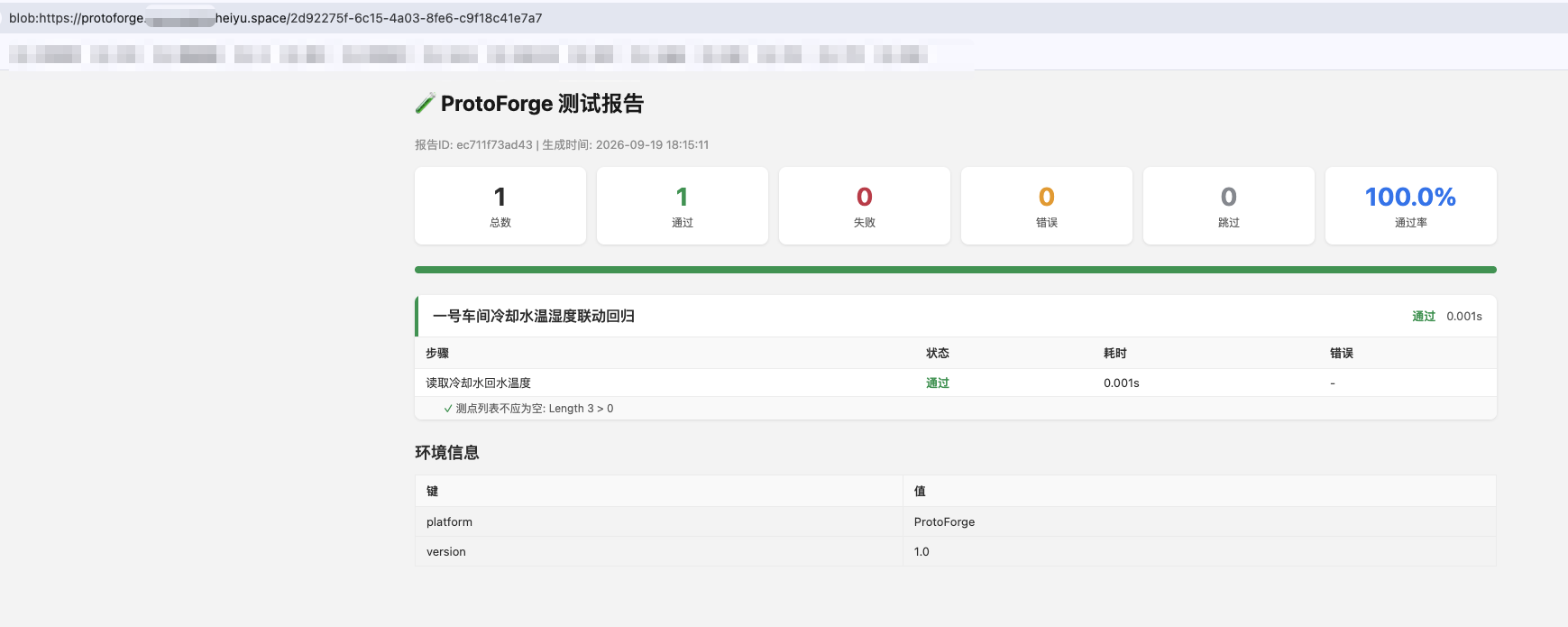Click the 通过 status of 读取冷却水回水温度 step
The width and height of the screenshot is (1568, 627).
click(x=938, y=383)
